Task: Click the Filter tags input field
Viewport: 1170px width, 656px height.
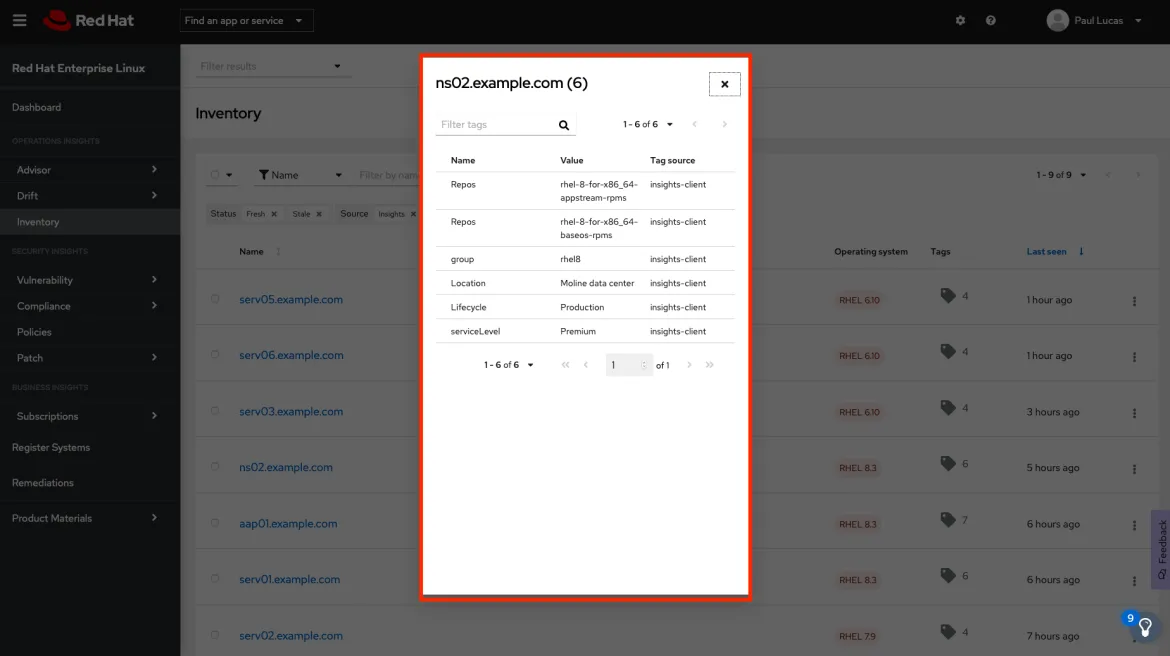Action: pos(496,125)
